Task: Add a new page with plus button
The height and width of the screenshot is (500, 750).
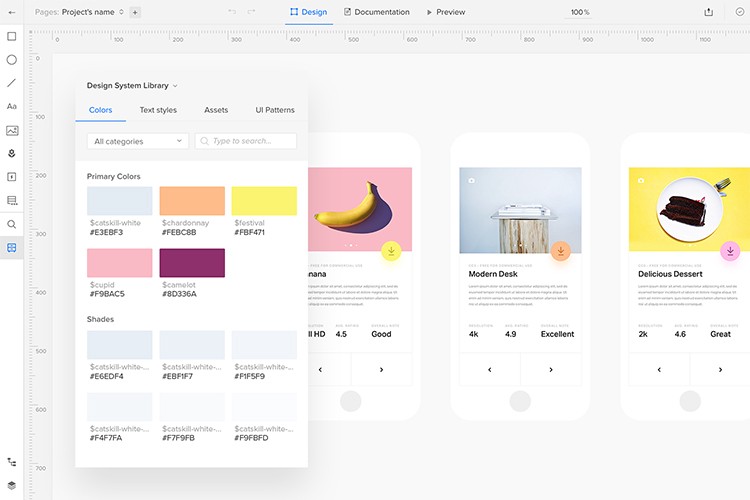Action: [135, 12]
